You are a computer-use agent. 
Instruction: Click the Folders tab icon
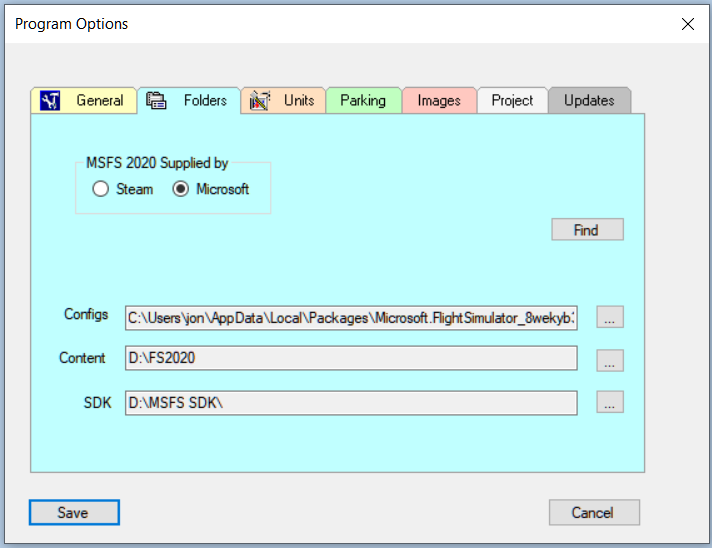coord(156,100)
